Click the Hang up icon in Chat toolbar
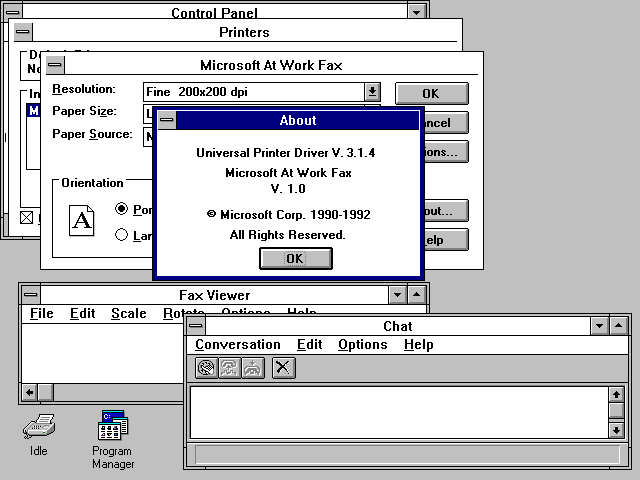The image size is (640, 480). point(253,368)
